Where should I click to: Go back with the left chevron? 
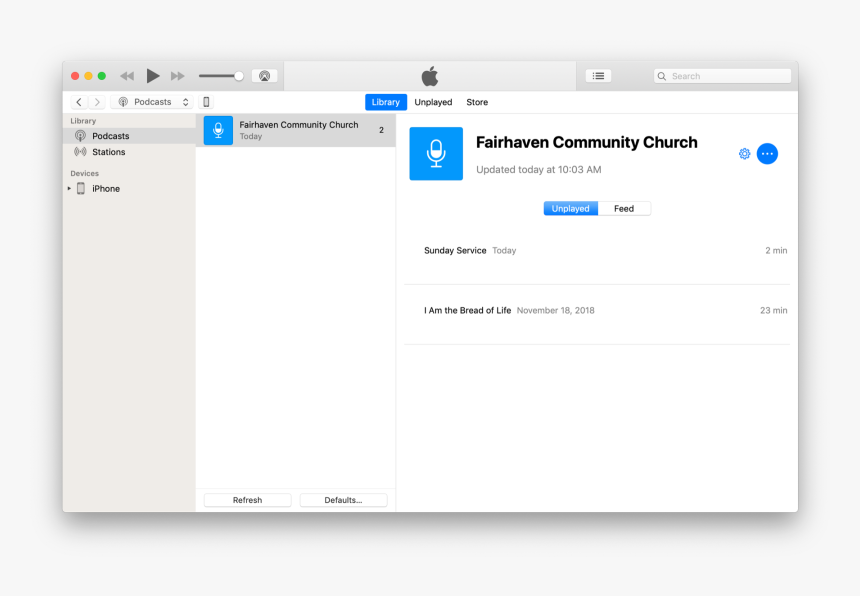(79, 102)
